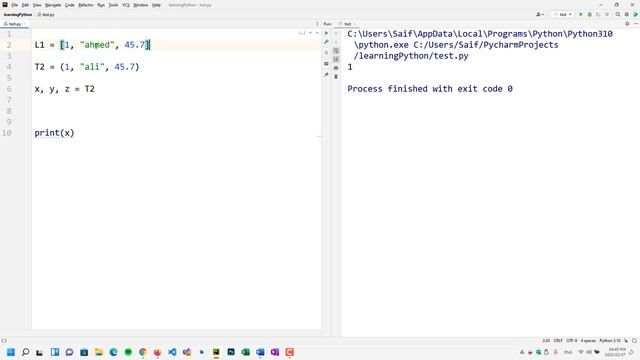Open the Tools menu
This screenshot has width=640, height=360.
113,5
